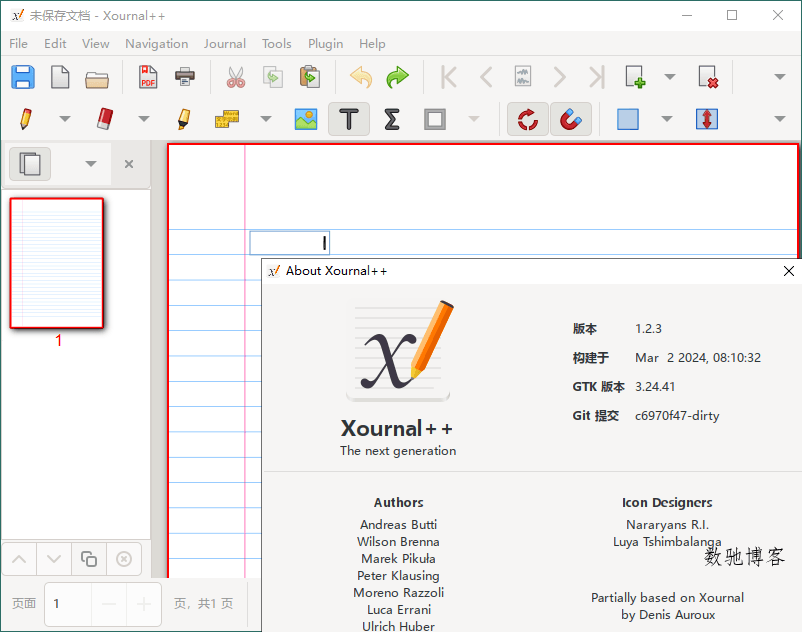Delete page using sidebar circle-x button
This screenshot has height=632, width=802.
(x=124, y=559)
